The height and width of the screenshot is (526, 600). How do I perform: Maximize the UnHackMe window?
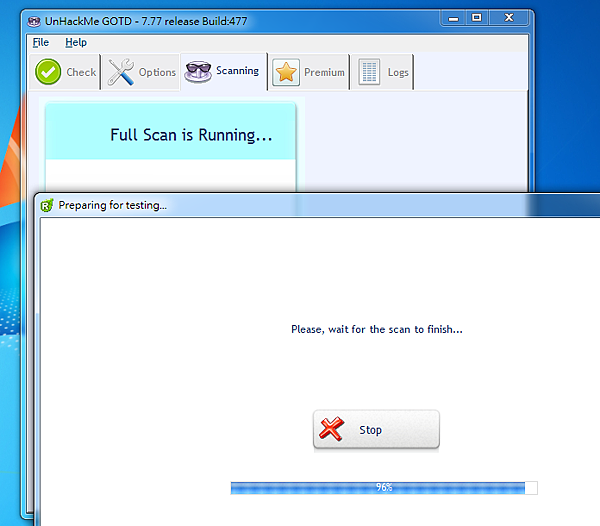click(x=477, y=18)
